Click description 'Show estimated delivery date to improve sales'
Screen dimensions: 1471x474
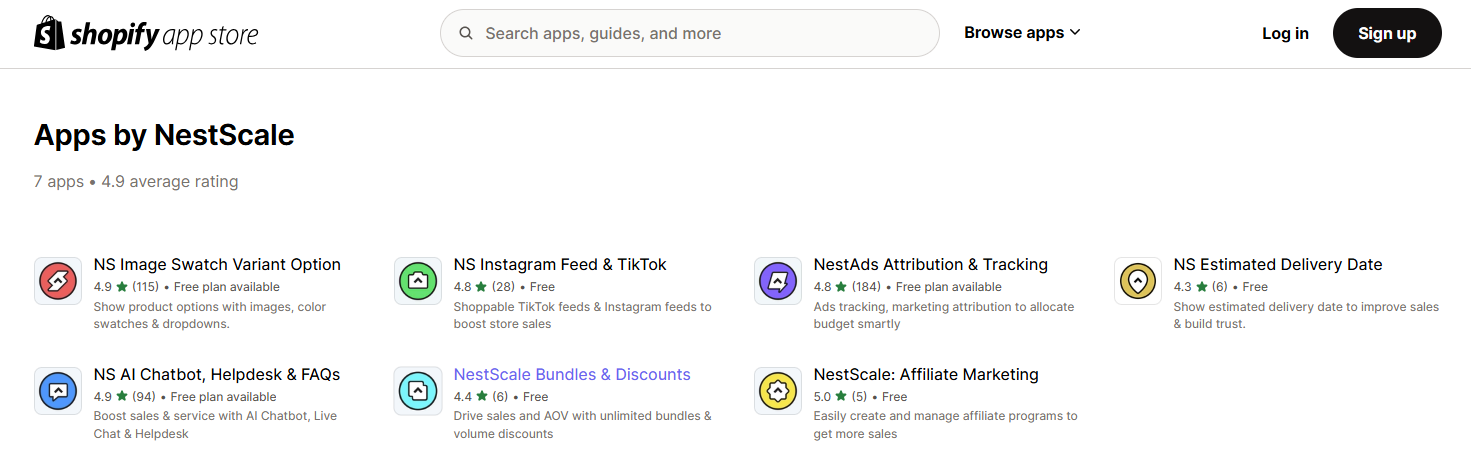tap(1306, 315)
